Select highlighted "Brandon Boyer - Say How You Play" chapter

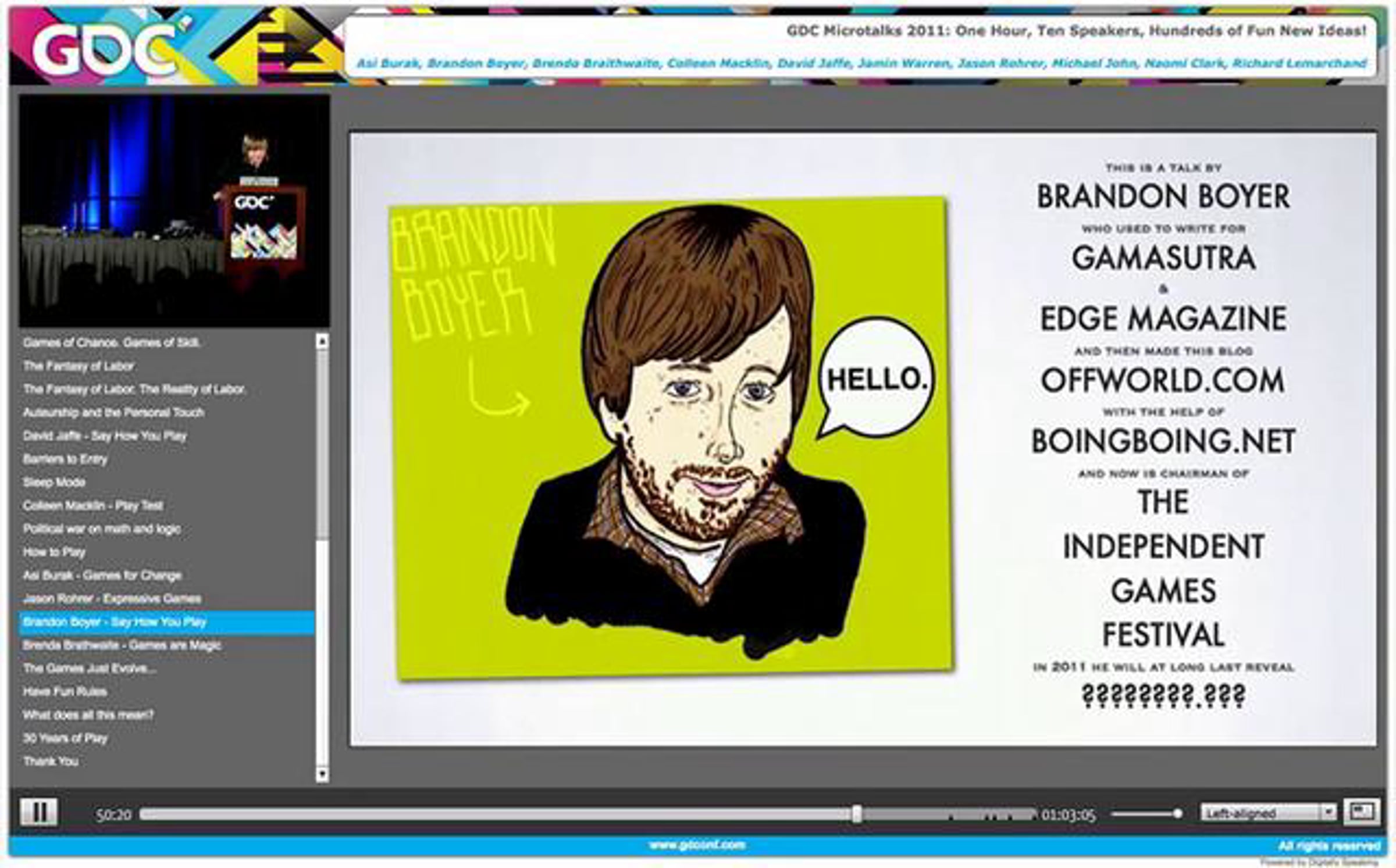(167, 622)
